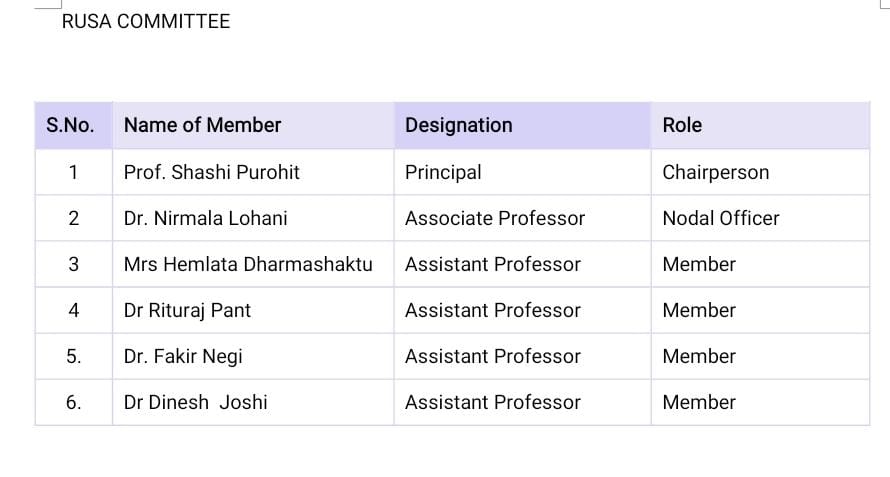This screenshot has width=890, height=477.
Task: Click the Associate Professor cell
Action: click(x=522, y=218)
